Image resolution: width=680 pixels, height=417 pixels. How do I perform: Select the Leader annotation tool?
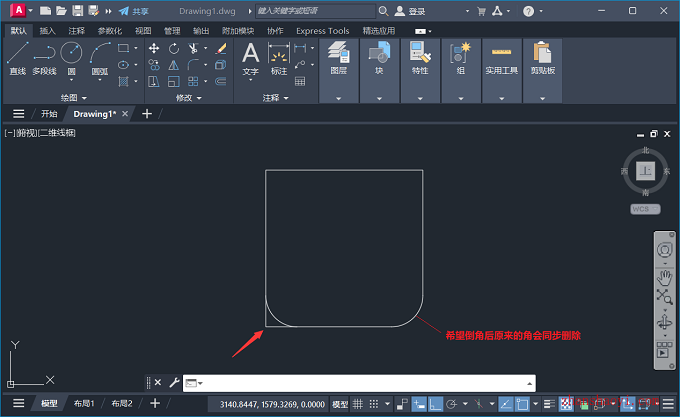pyautogui.click(x=300, y=65)
